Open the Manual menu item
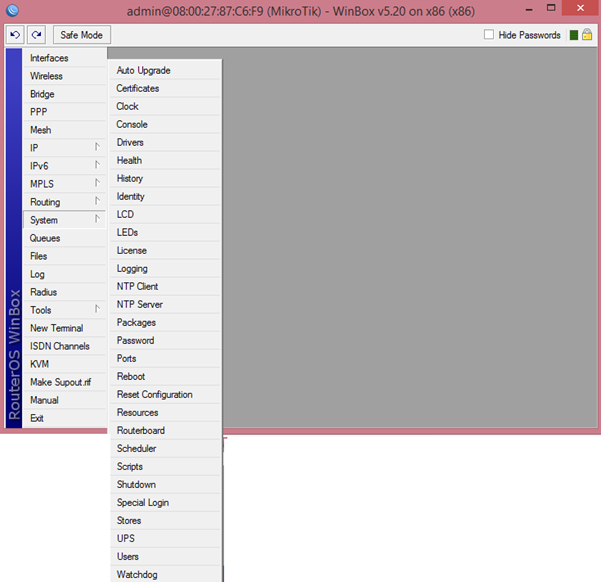601x582 pixels. pyautogui.click(x=64, y=400)
